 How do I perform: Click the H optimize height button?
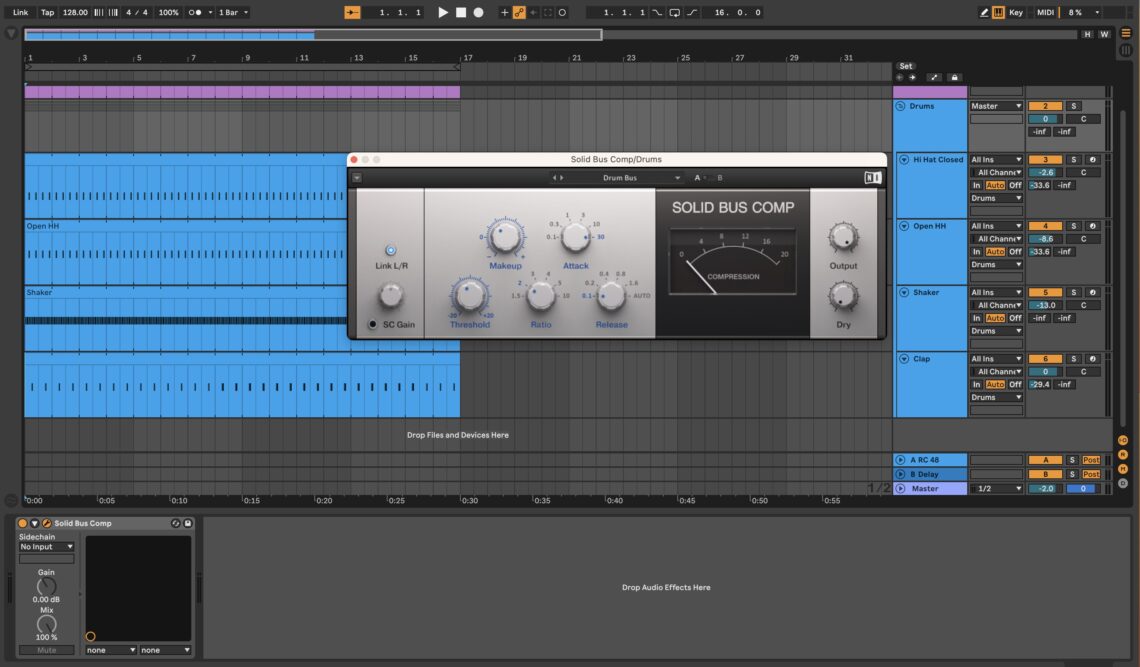point(1087,34)
